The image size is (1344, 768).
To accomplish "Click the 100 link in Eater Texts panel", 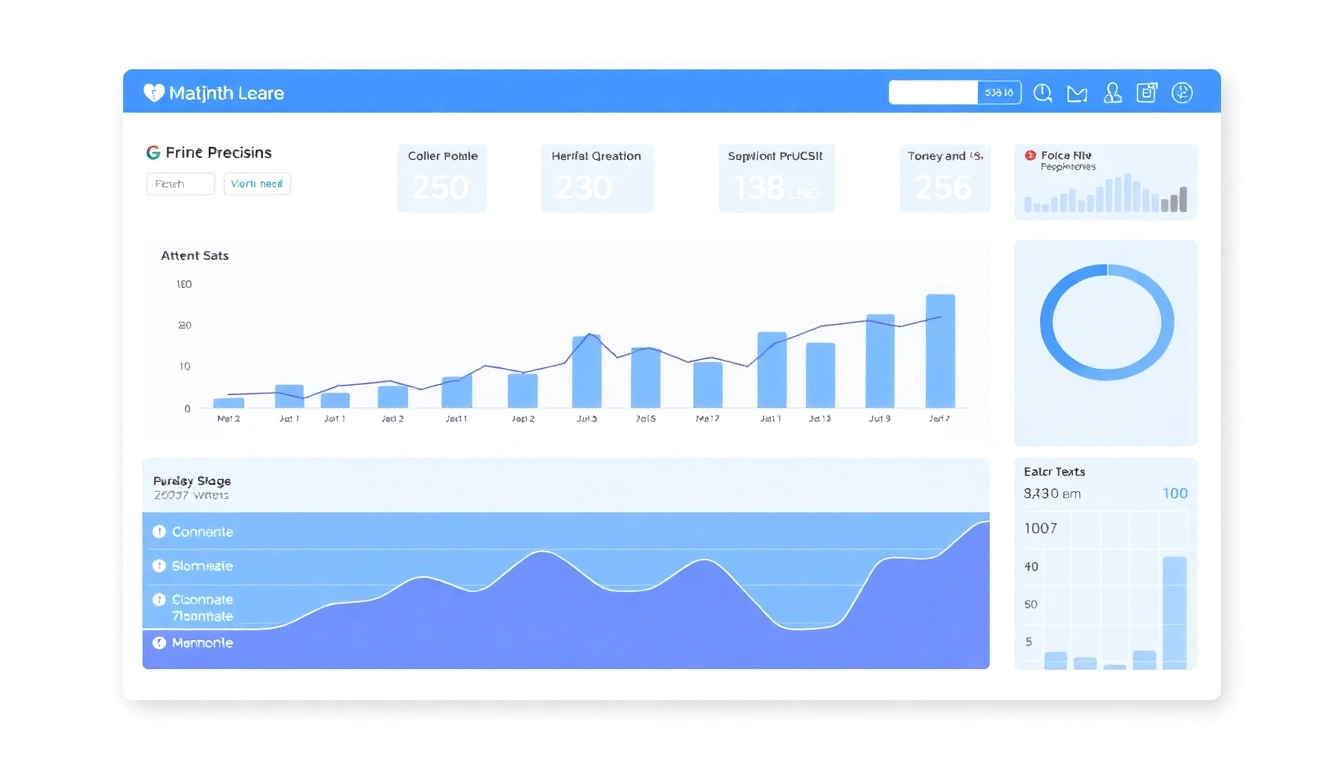I will pos(1175,493).
